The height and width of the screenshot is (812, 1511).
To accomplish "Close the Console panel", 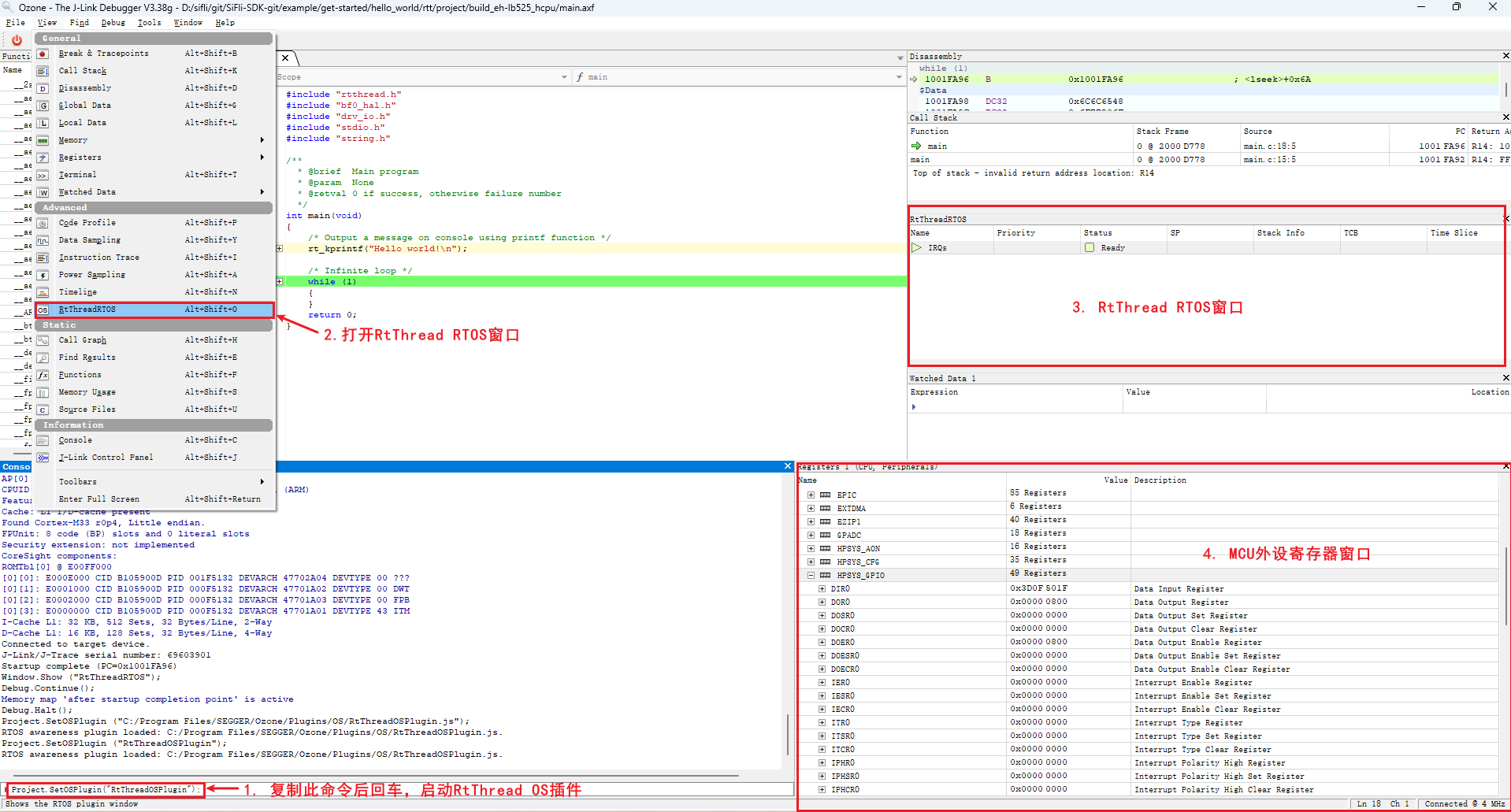I will click(787, 466).
